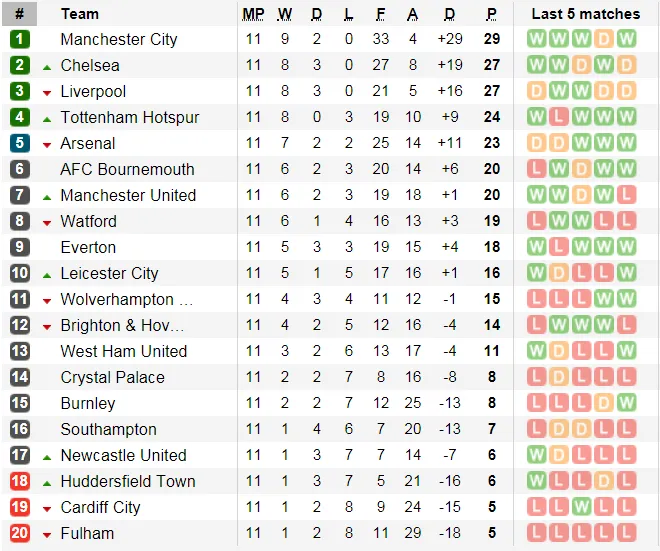Sort by points using P header
The image size is (660, 551).
491,14
